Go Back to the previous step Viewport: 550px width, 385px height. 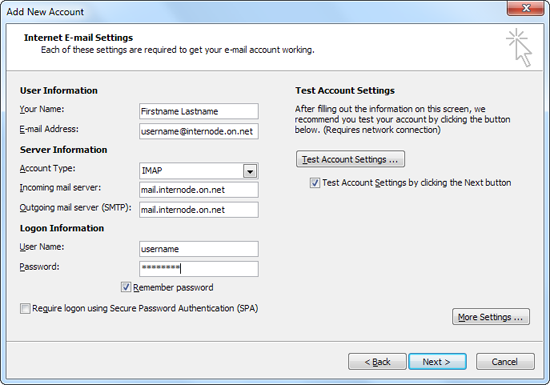tap(377, 362)
